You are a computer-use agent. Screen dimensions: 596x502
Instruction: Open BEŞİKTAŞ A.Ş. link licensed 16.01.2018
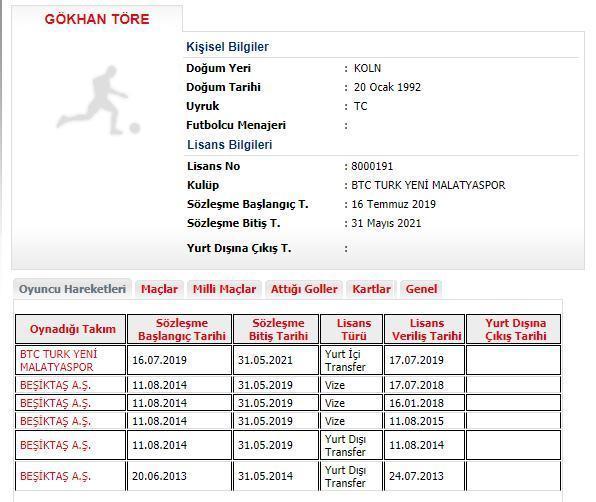tap(55, 403)
